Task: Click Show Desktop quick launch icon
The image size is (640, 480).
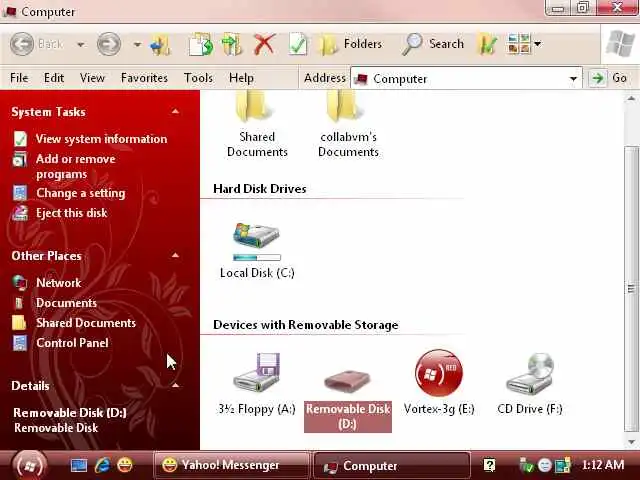Action: 79,465
